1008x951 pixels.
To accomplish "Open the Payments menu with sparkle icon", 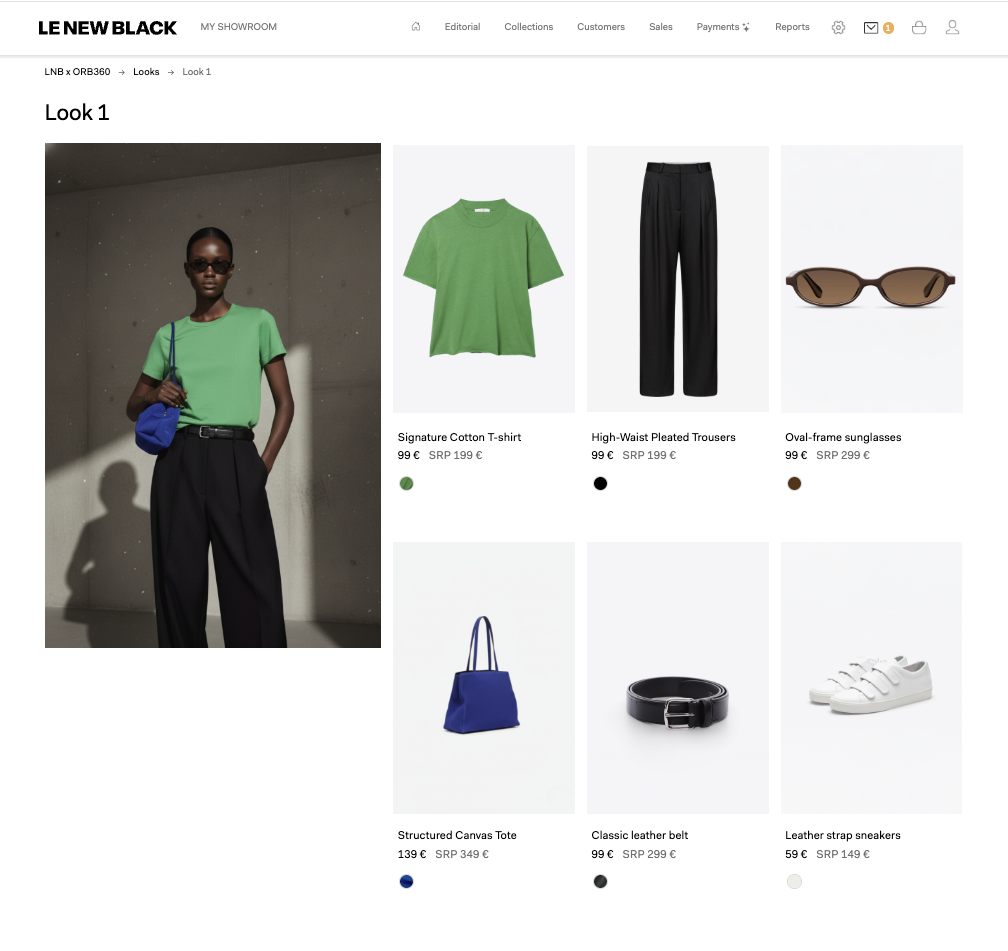I will 723,27.
